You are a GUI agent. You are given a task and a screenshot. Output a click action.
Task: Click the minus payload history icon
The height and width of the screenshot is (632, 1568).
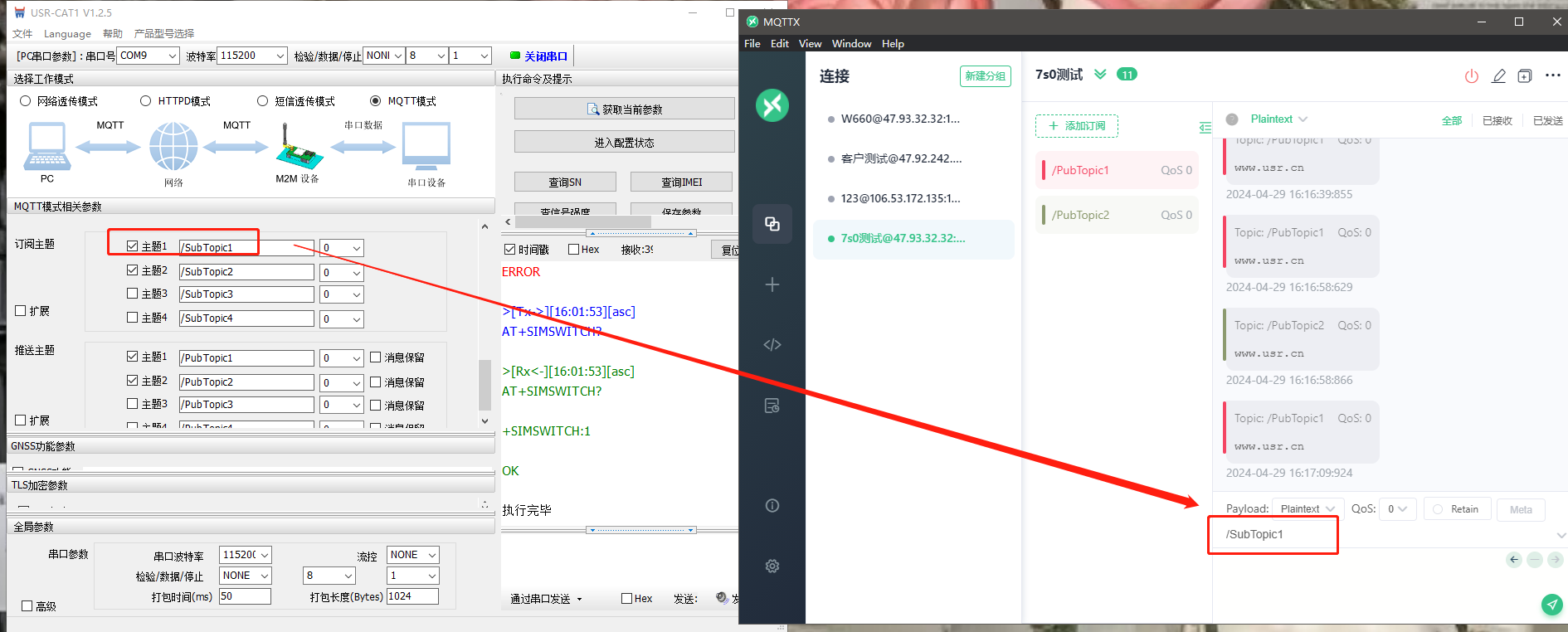[1535, 560]
